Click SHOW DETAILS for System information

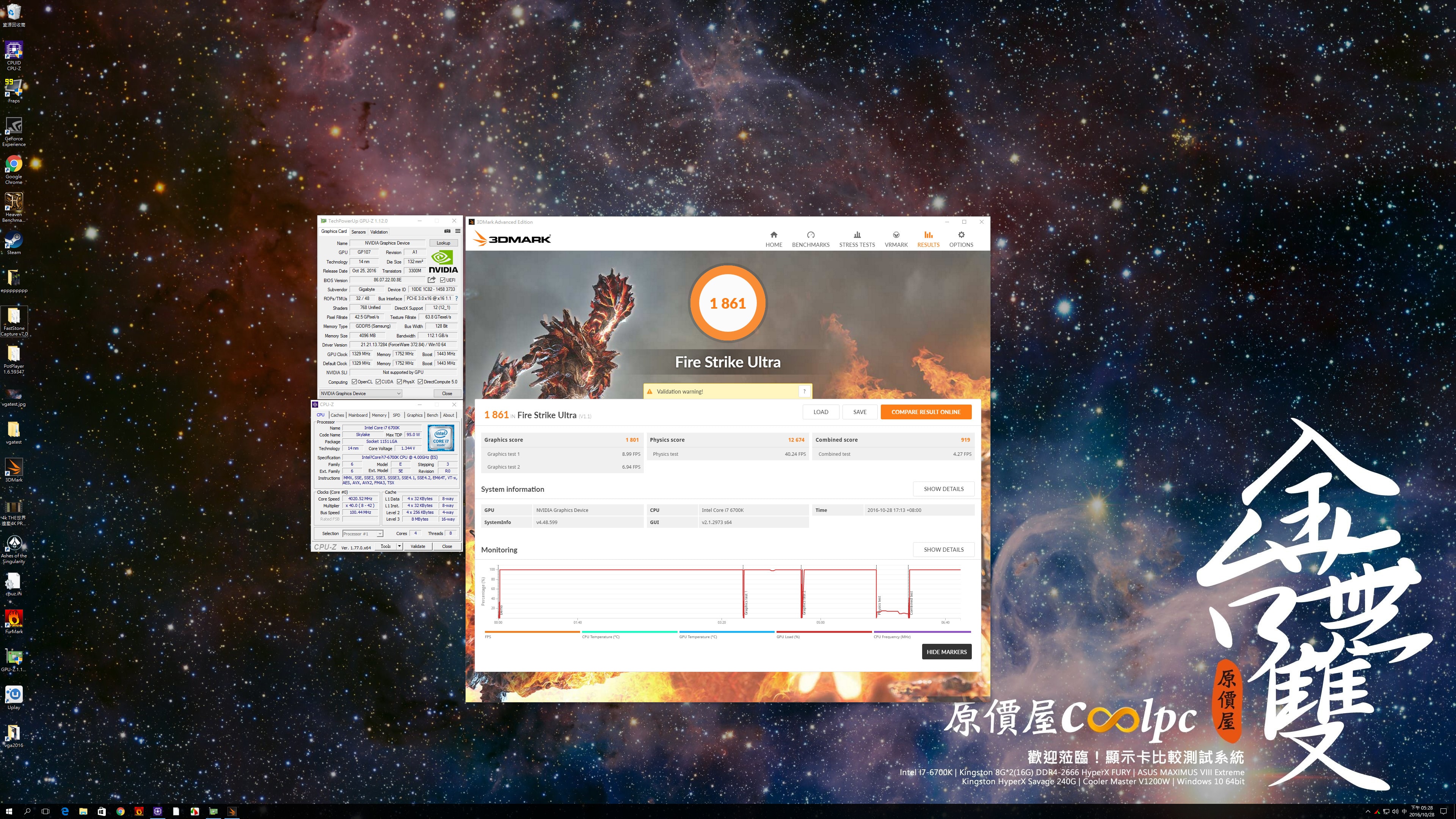pyautogui.click(x=943, y=489)
